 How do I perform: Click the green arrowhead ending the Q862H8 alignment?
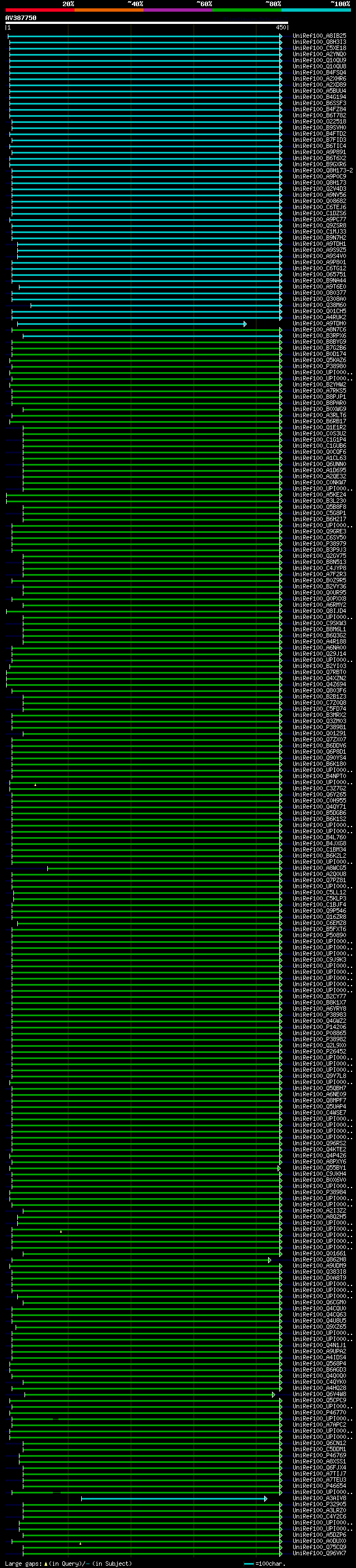[270, 1259]
